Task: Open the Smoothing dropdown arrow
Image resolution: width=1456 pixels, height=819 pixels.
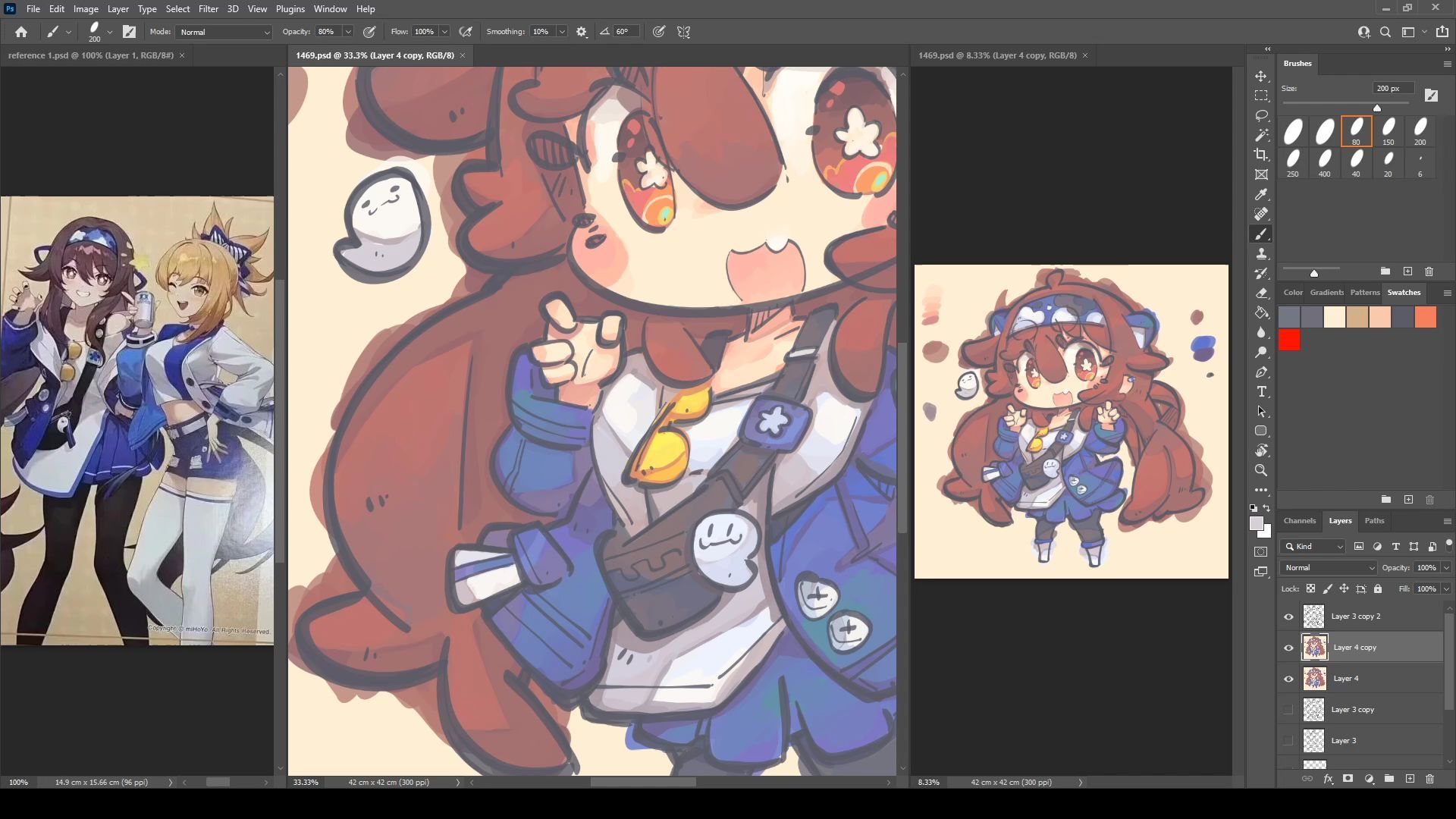Action: [562, 32]
